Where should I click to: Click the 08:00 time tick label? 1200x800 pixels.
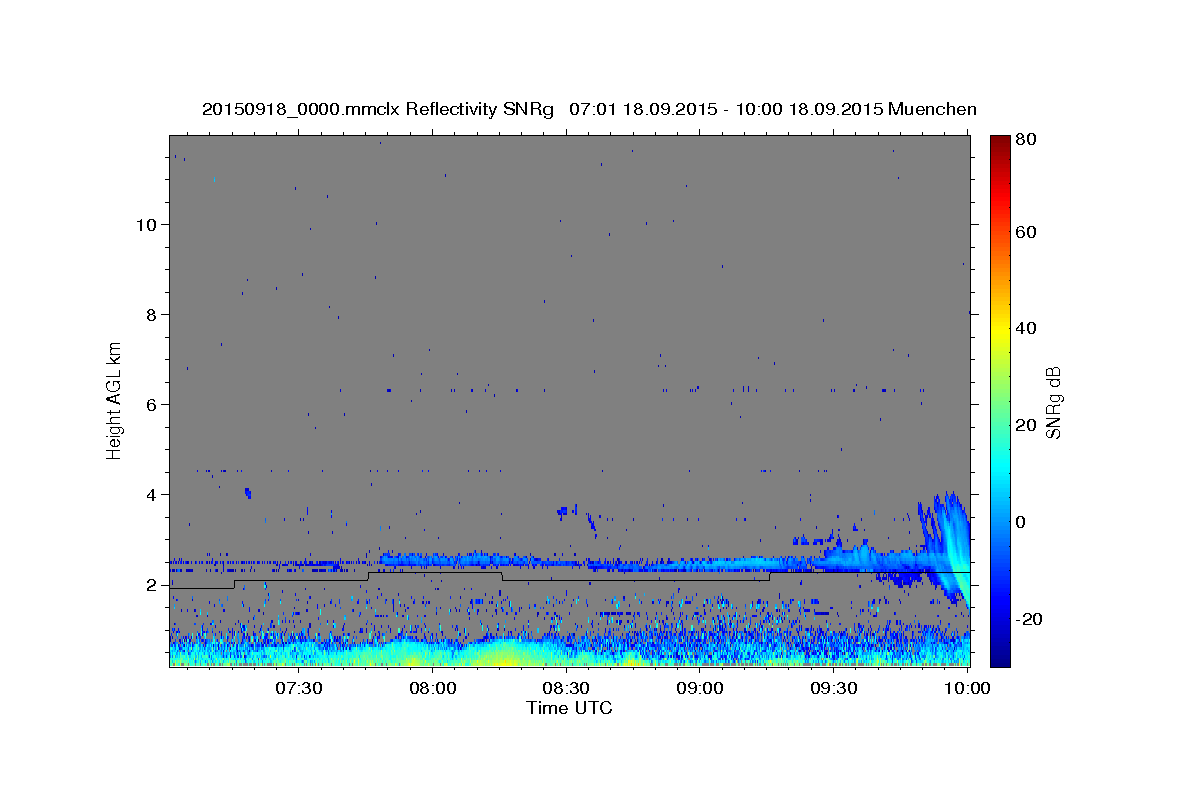[432, 688]
